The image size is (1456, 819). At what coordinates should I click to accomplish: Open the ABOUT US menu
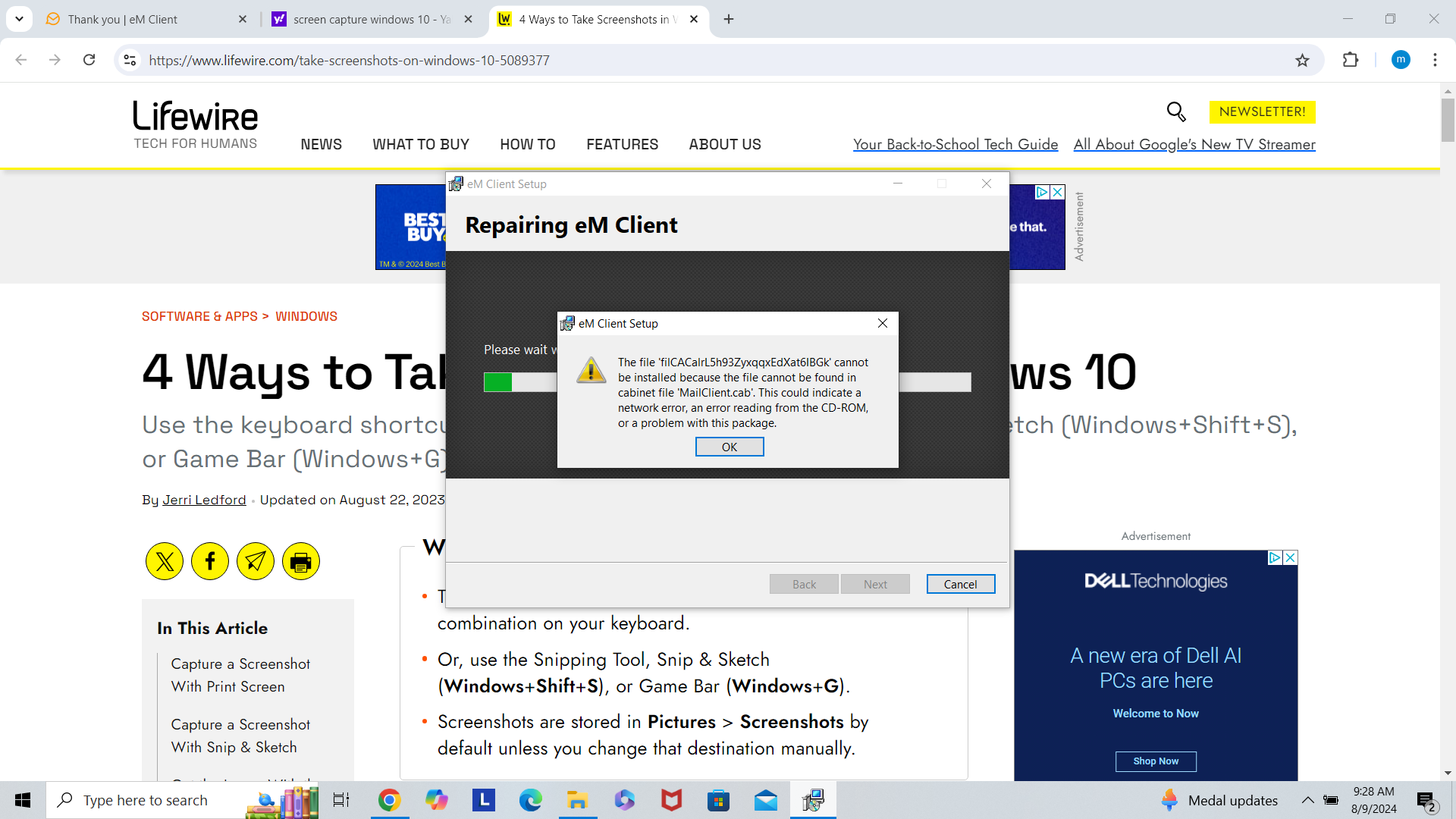725,144
